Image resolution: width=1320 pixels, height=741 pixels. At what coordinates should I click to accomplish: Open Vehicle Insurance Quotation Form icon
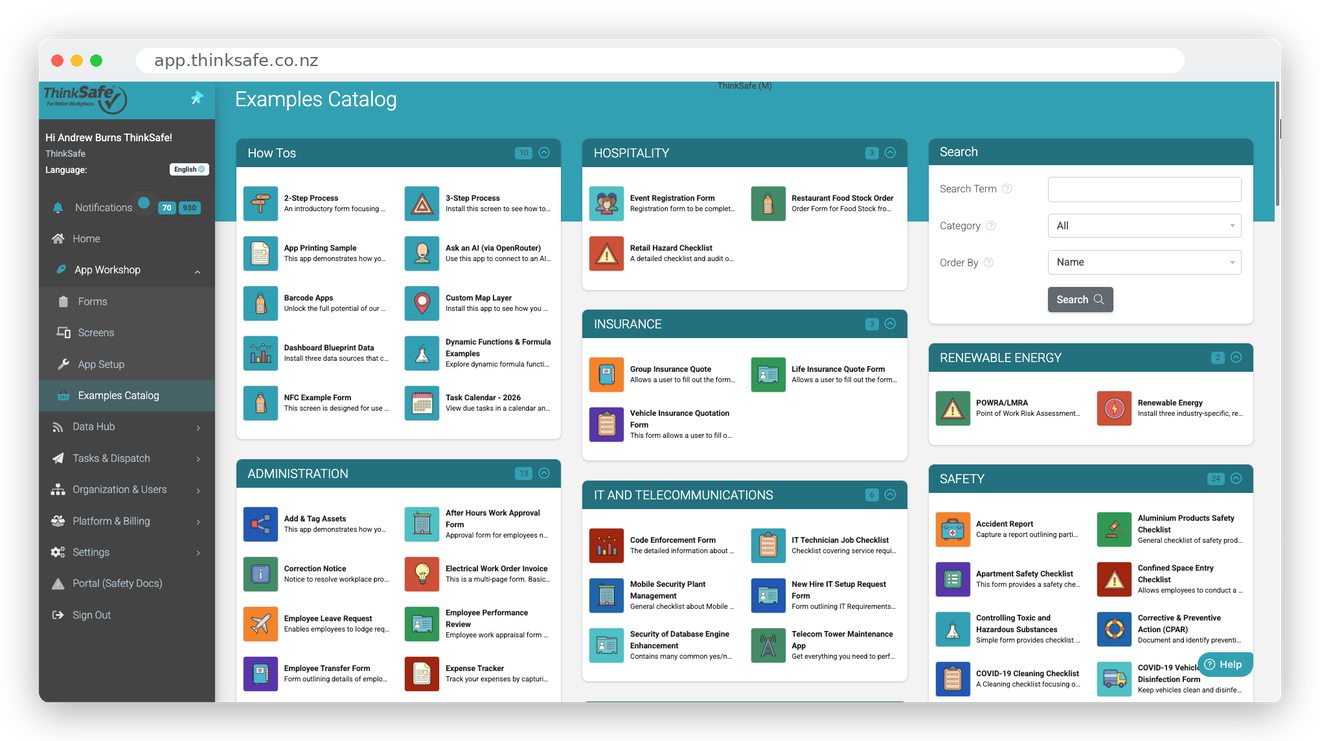(606, 425)
